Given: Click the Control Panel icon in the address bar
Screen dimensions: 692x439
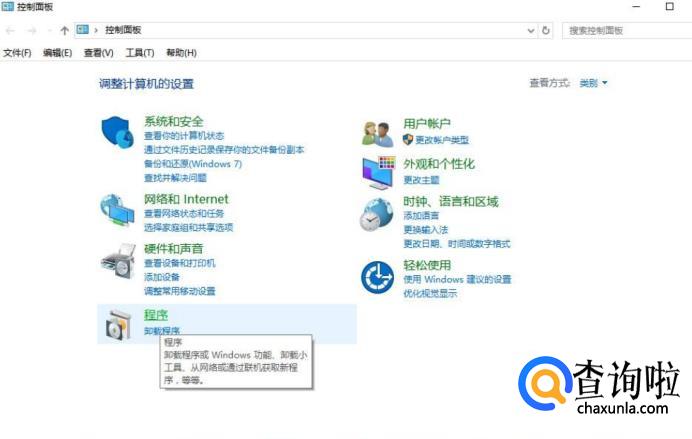Looking at the screenshot, I should tap(83, 30).
